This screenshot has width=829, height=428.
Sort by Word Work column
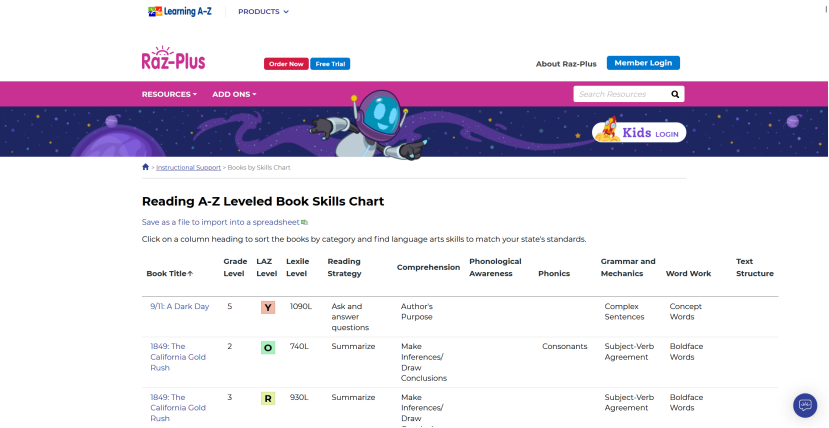click(688, 274)
